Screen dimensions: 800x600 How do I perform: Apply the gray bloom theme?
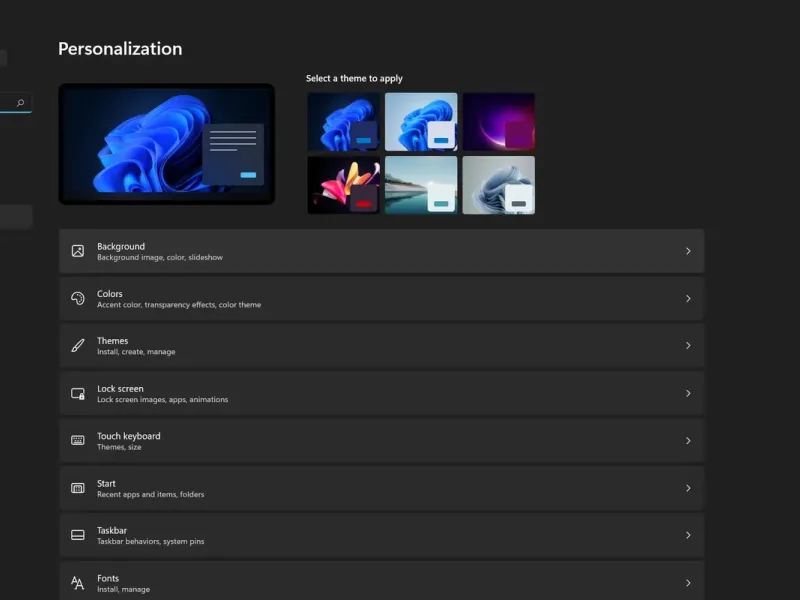[498, 185]
